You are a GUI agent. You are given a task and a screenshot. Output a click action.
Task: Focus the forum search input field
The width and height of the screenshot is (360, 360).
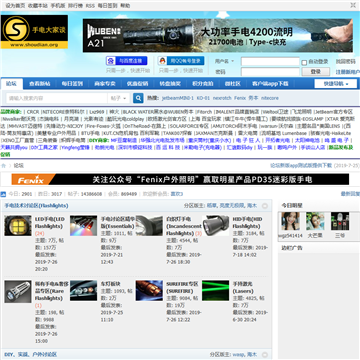(x=57, y=98)
